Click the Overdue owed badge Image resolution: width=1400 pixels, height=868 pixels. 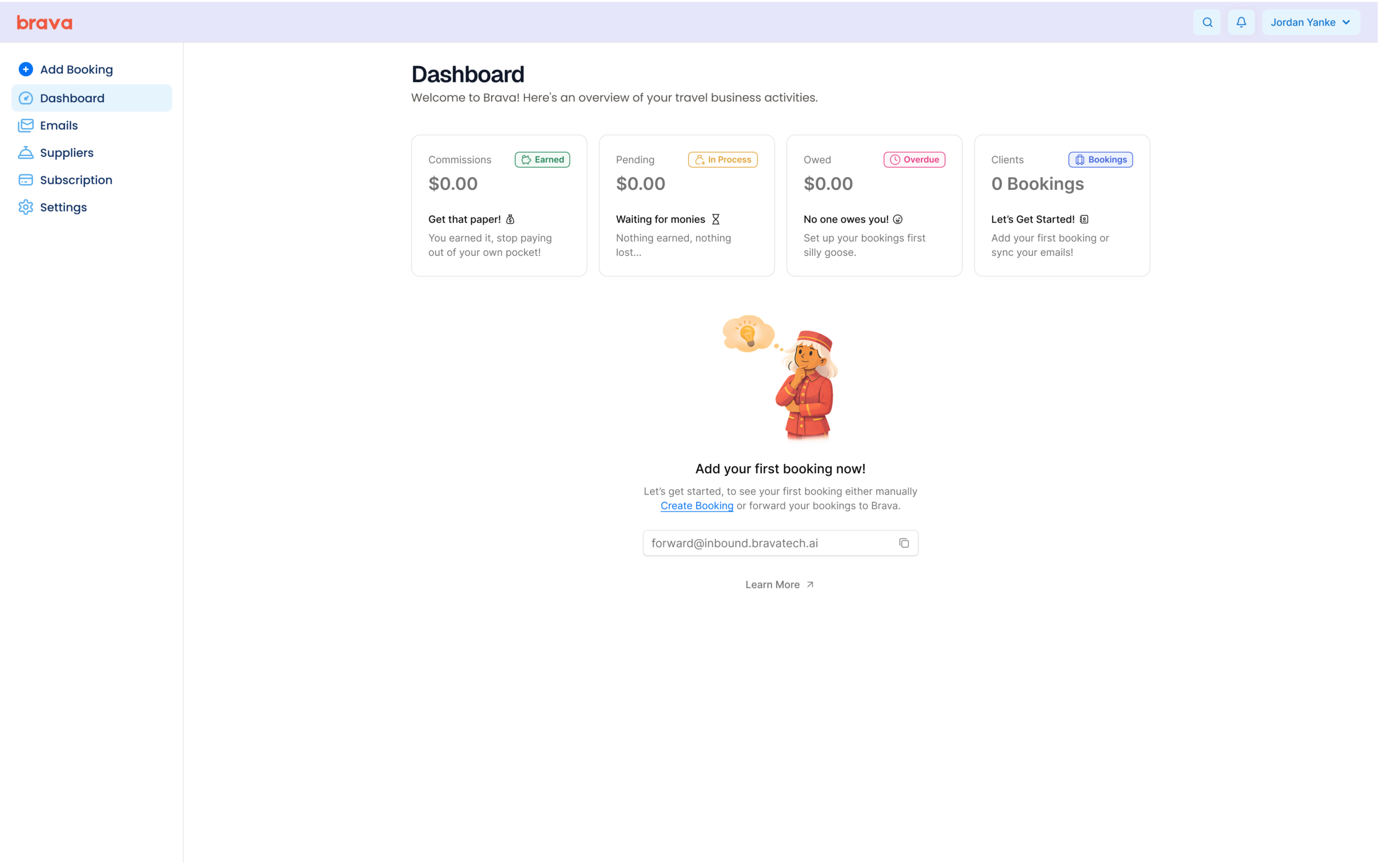click(914, 160)
